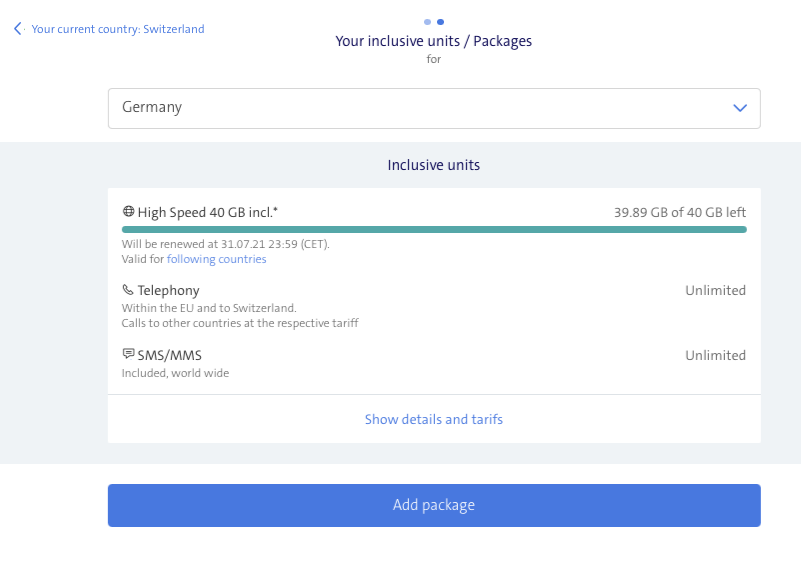Go to the first page indicator dot
This screenshot has width=801, height=575.
click(x=427, y=21)
